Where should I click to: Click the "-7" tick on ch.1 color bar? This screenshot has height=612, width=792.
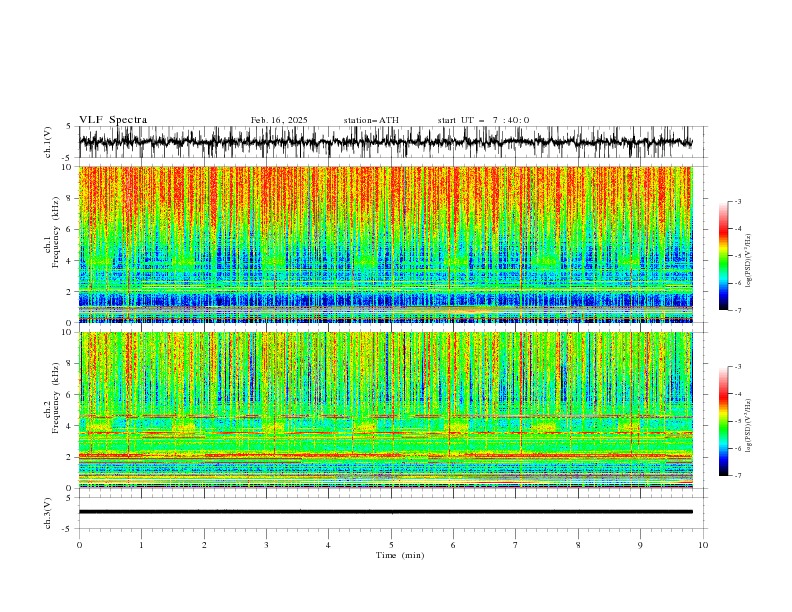pos(738,310)
